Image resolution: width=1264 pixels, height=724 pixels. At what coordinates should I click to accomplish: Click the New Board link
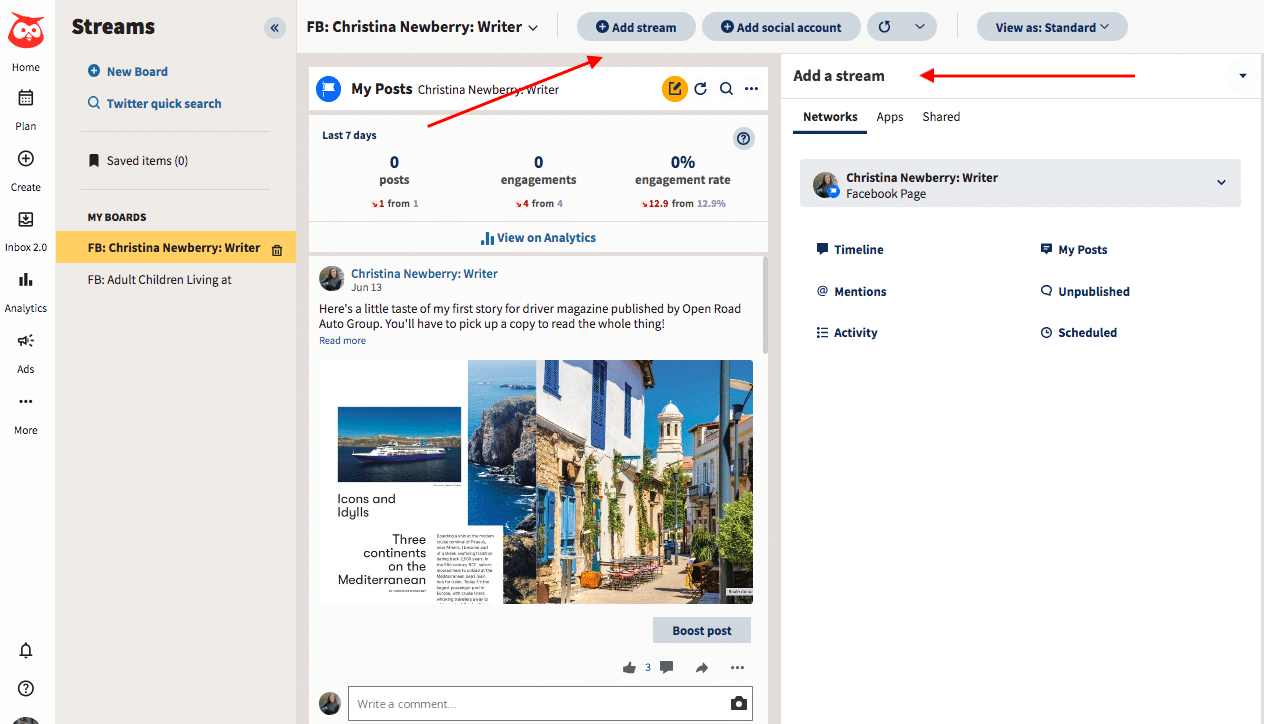coord(127,72)
